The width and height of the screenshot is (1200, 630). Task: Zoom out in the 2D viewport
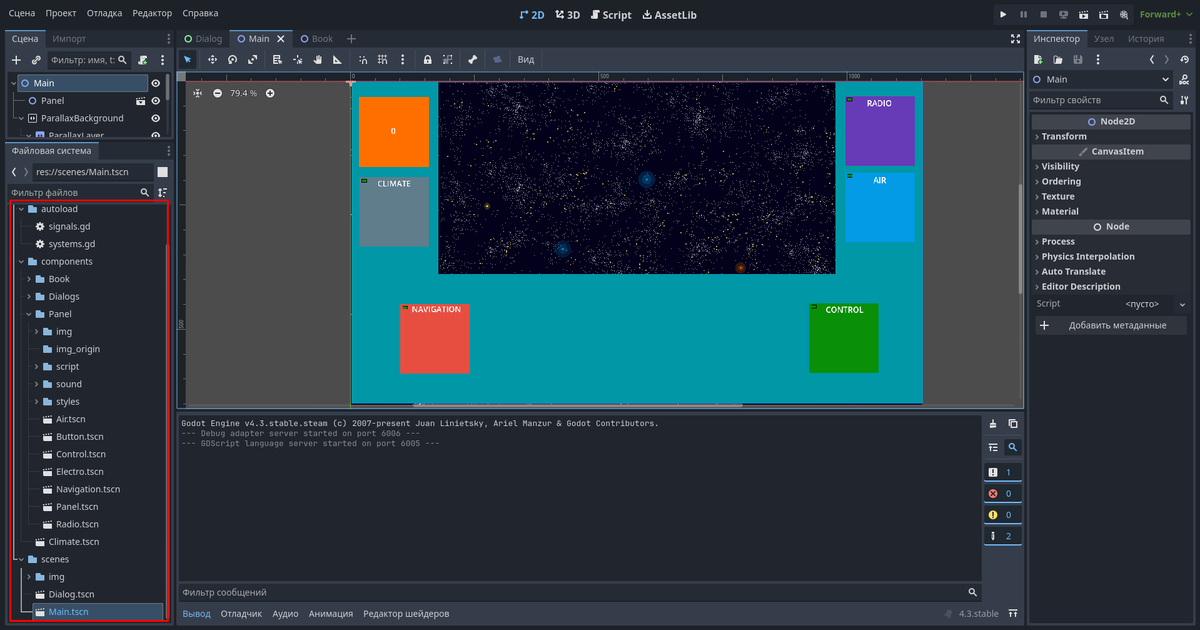(x=217, y=93)
